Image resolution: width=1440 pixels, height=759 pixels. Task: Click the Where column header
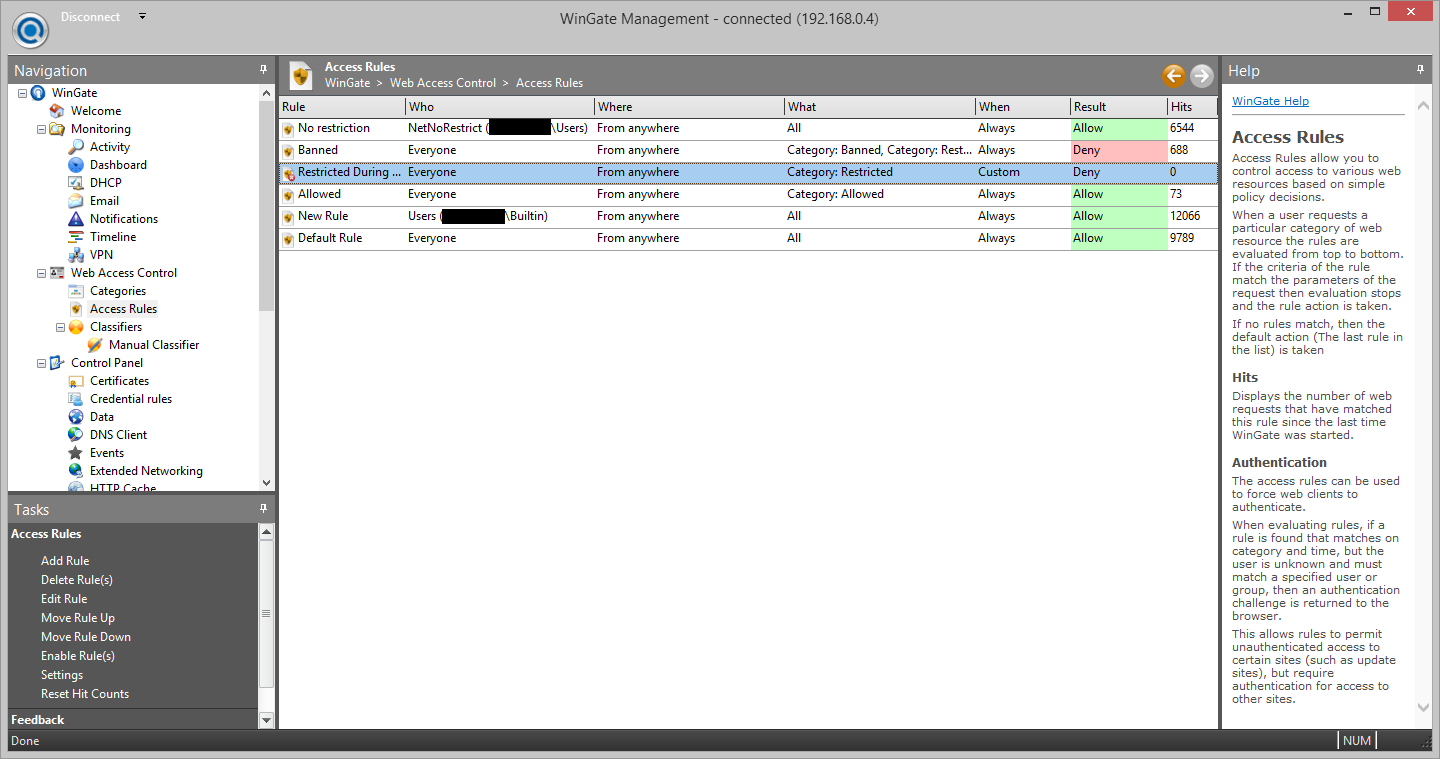tap(690, 107)
